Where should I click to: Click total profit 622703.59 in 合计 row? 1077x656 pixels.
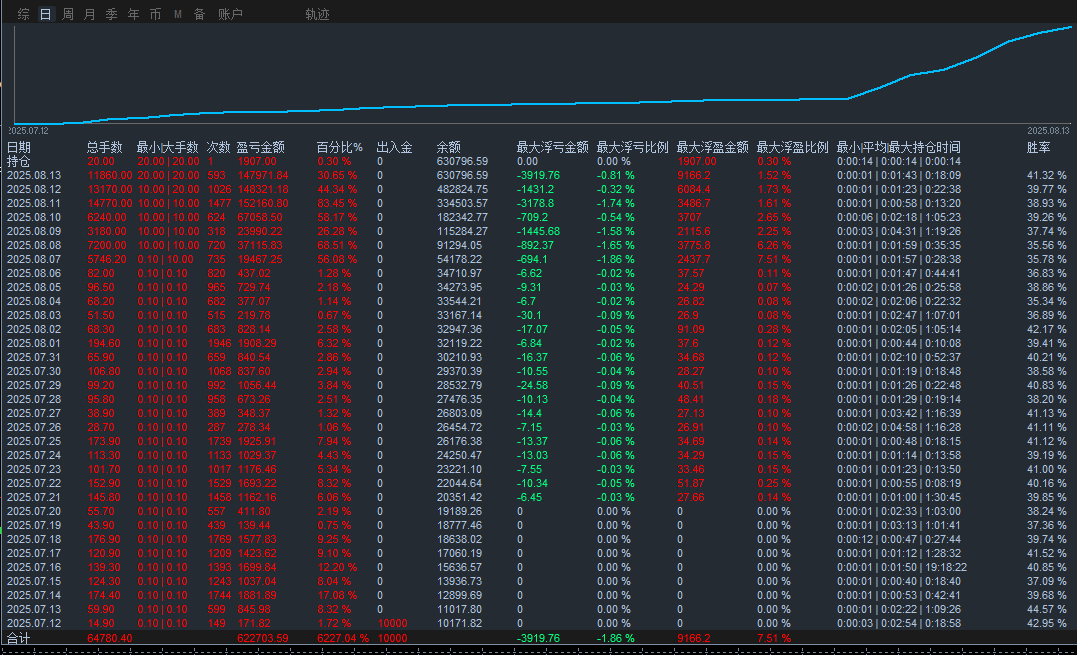[x=263, y=638]
